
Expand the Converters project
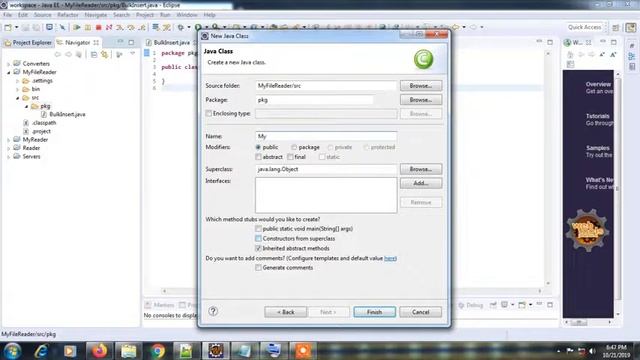click(x=9, y=64)
